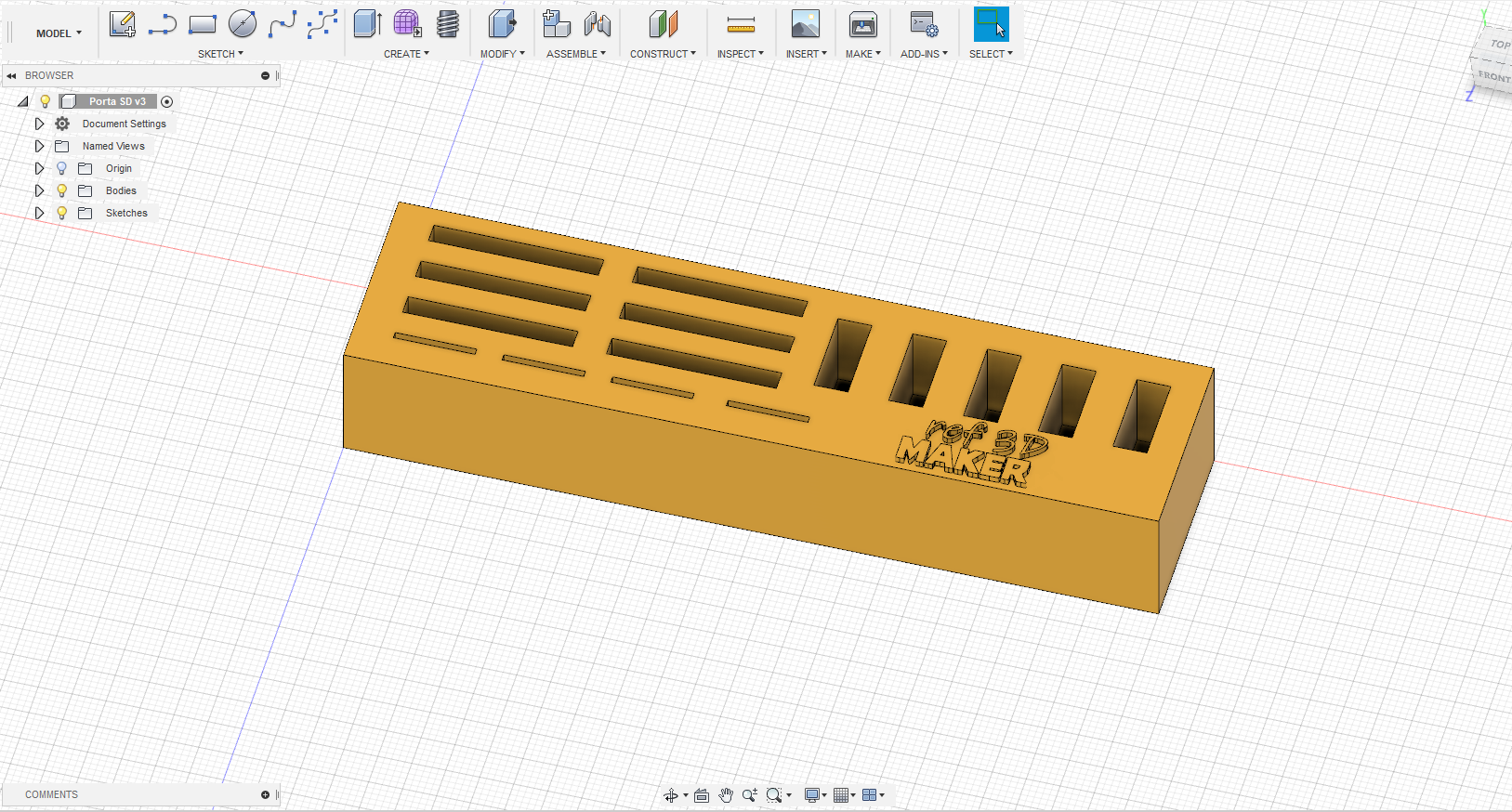Screen dimensions: 1512x812
Task: Select the Create Sketch tool
Action: (x=123, y=24)
